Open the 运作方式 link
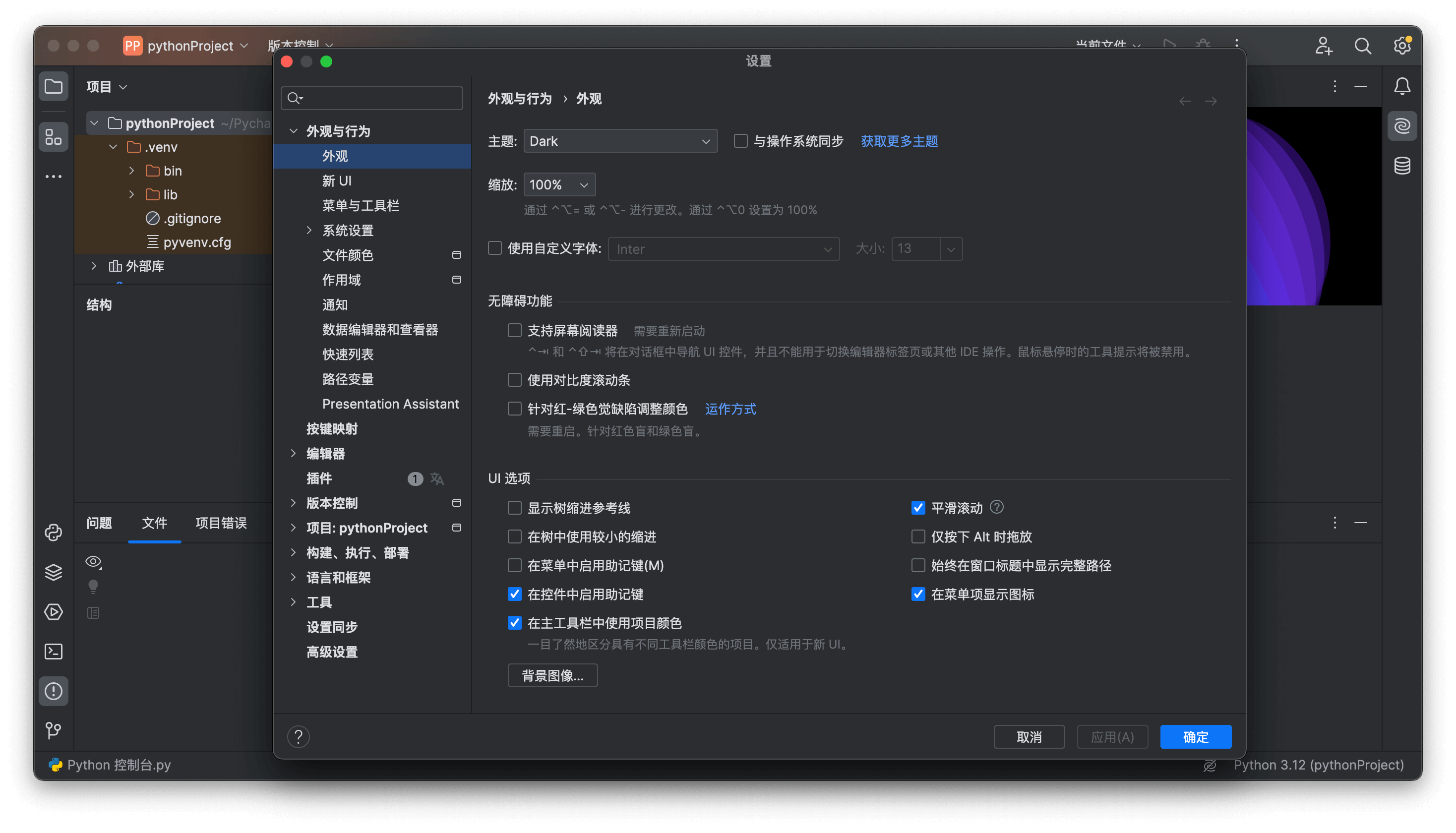This screenshot has width=1456, height=833. (x=730, y=409)
